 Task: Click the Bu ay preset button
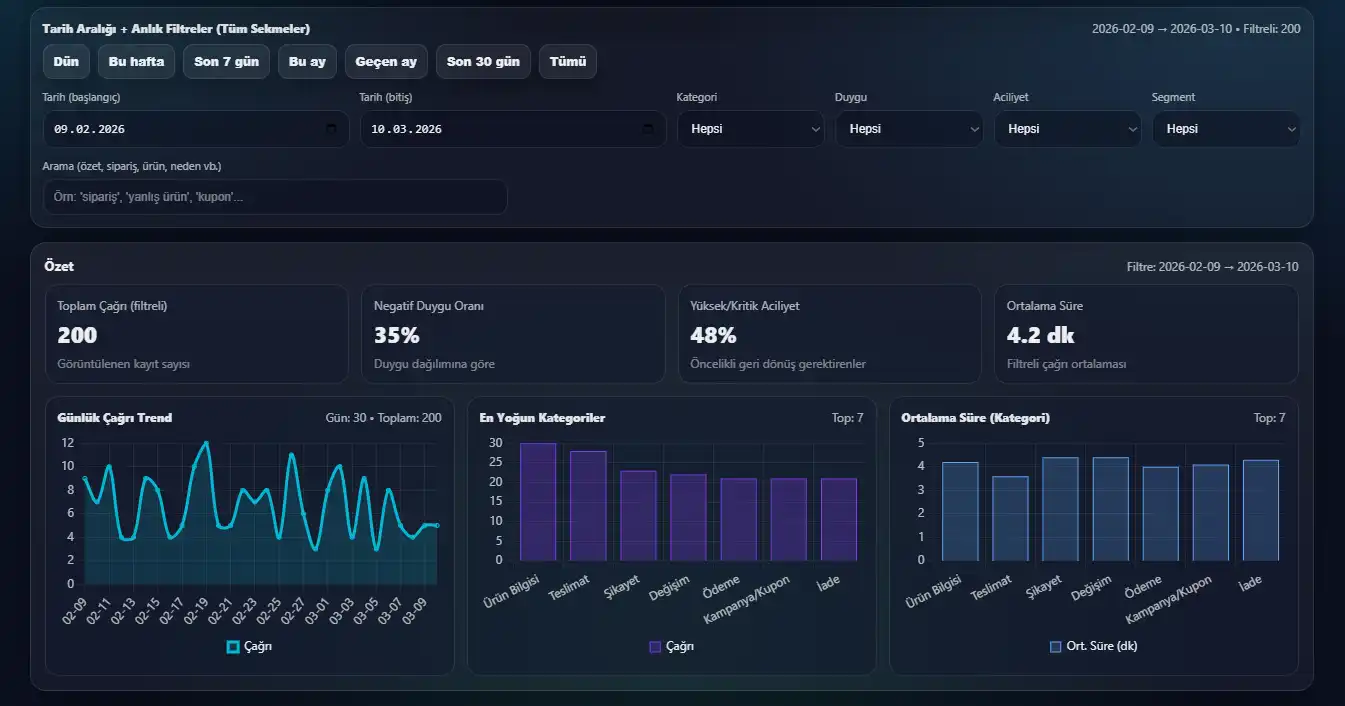307,62
